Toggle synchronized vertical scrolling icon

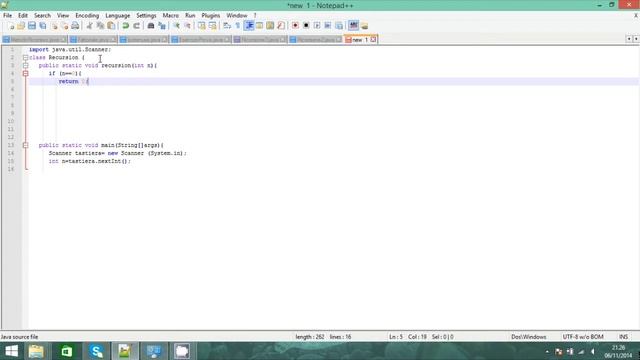pyautogui.click(x=202, y=26)
